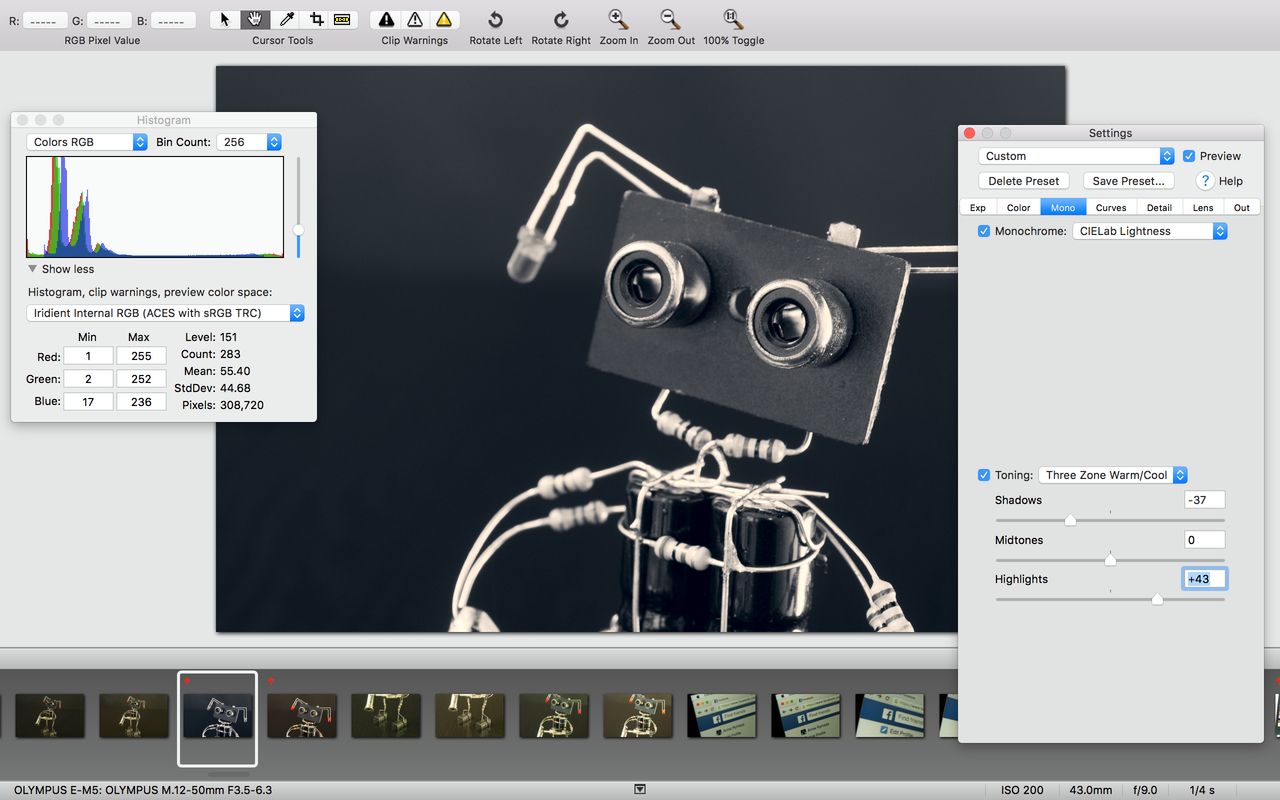Disable the Monochrome checkbox

pos(984,231)
